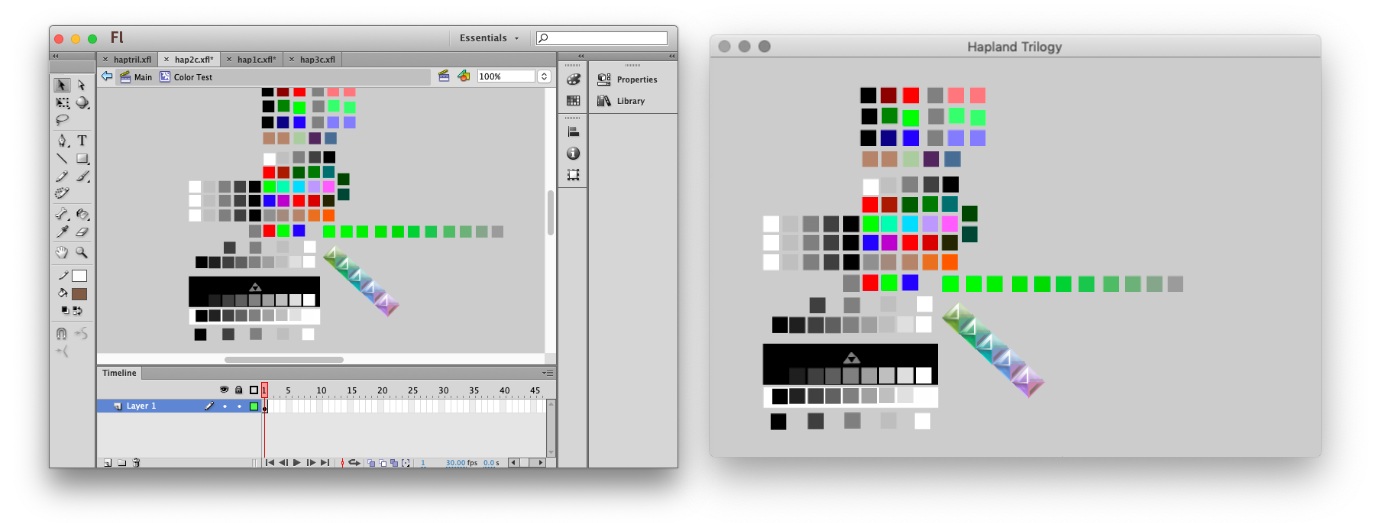Viewport: 1377px width, 523px height.
Task: Toggle show/hide all layers eye
Action: (x=224, y=390)
